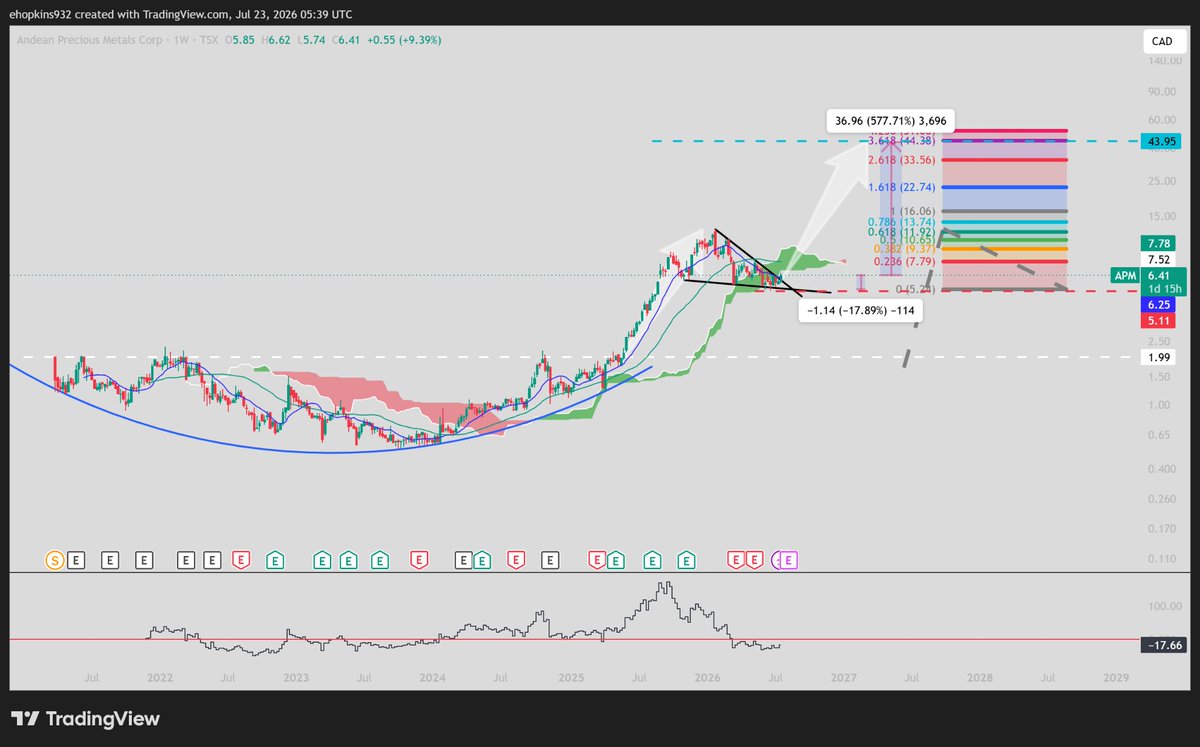1200x747 pixels.
Task: Click the orange S stock split marker
Action: tap(54, 561)
